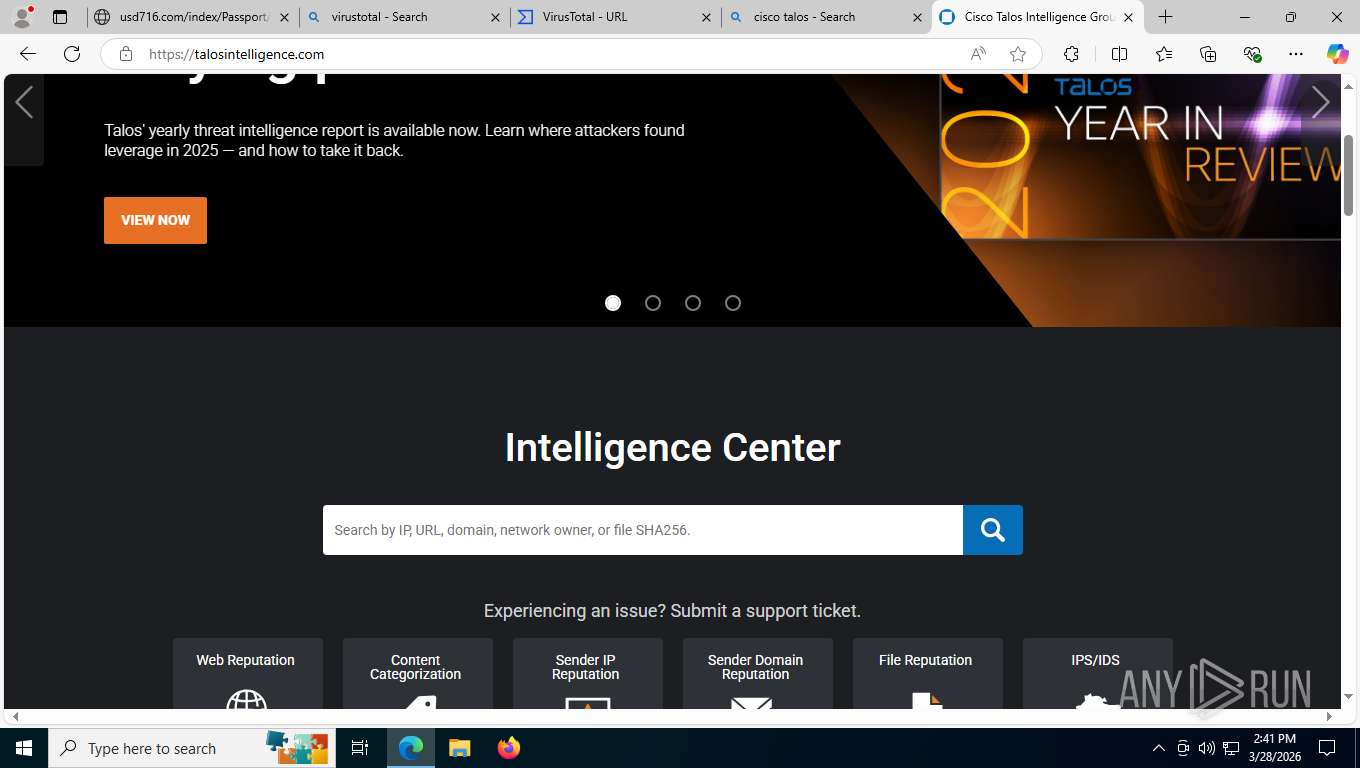This screenshot has width=1360, height=768.
Task: Select the first carousel dot
Action: tap(613, 303)
